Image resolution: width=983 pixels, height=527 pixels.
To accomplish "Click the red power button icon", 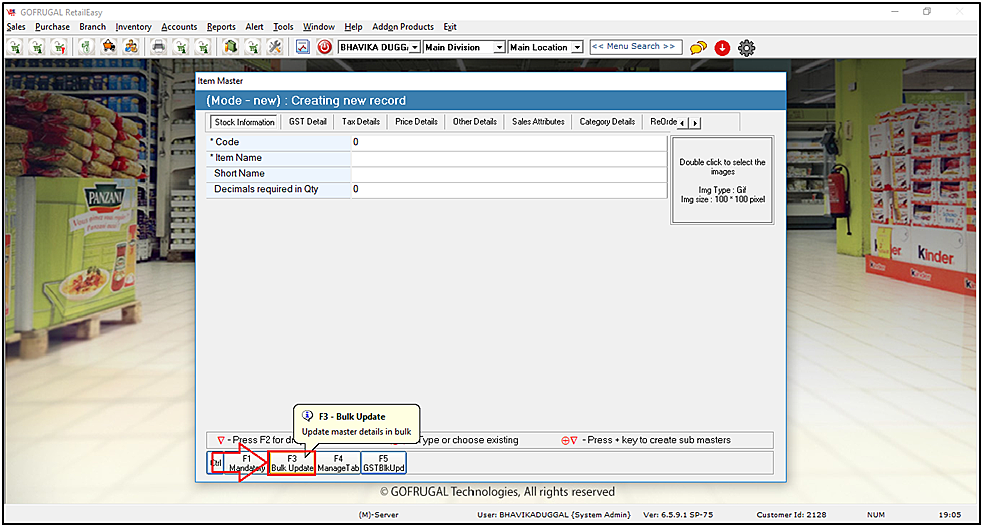I will coord(324,47).
